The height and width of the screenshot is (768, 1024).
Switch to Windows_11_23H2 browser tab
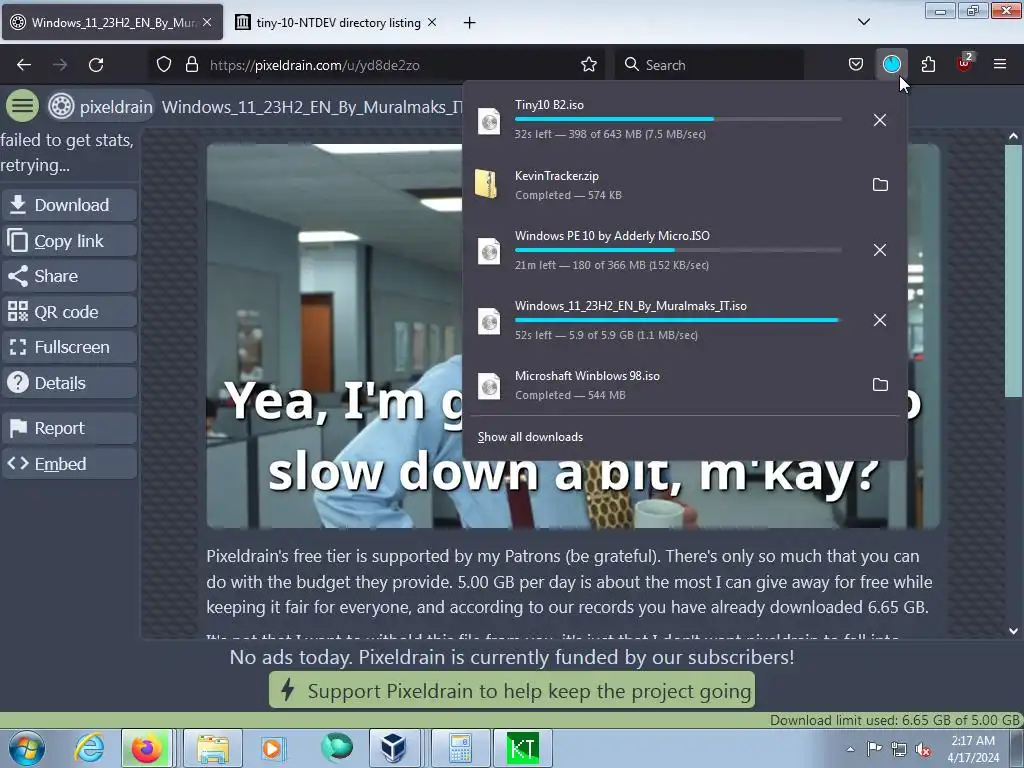point(112,23)
